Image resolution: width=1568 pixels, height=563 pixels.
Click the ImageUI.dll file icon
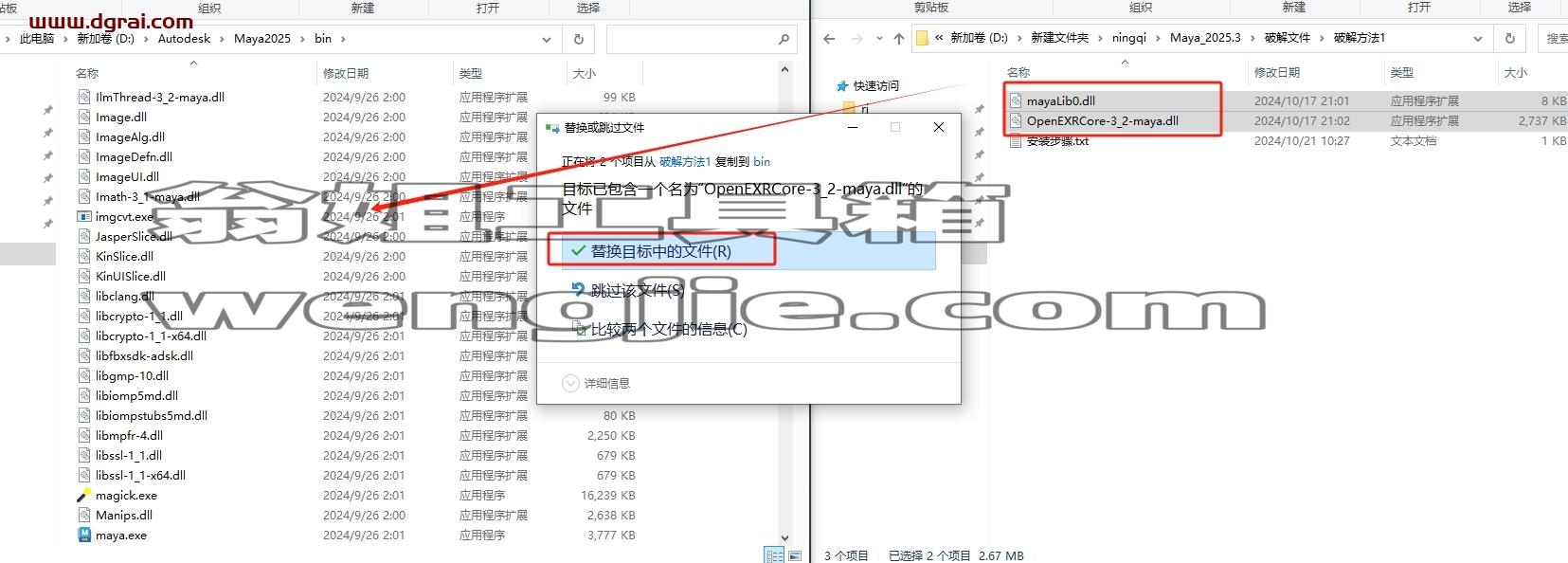[84, 176]
